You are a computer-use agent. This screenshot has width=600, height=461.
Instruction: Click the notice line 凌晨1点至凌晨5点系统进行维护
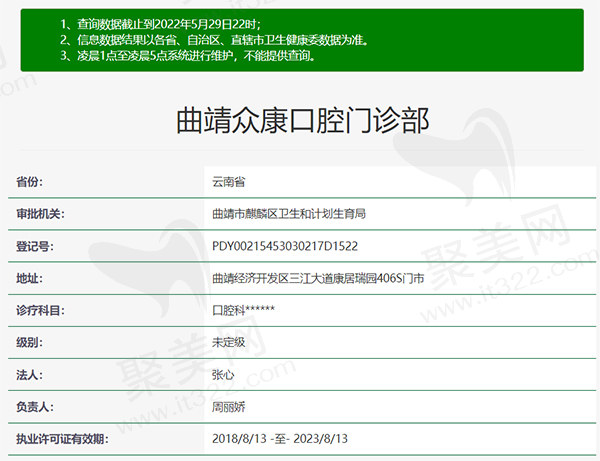(x=188, y=56)
